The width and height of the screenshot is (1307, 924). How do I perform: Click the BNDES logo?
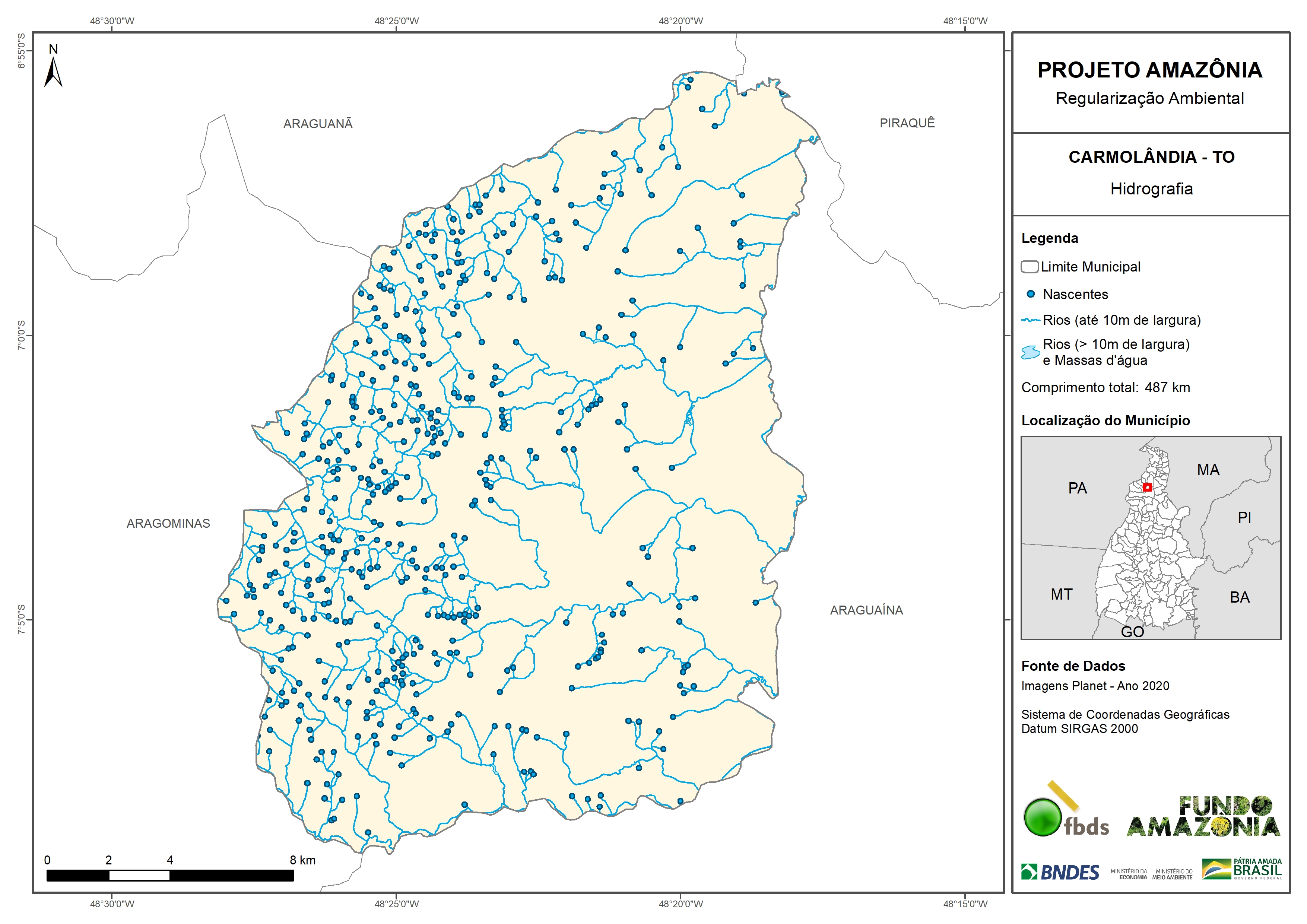[1060, 872]
